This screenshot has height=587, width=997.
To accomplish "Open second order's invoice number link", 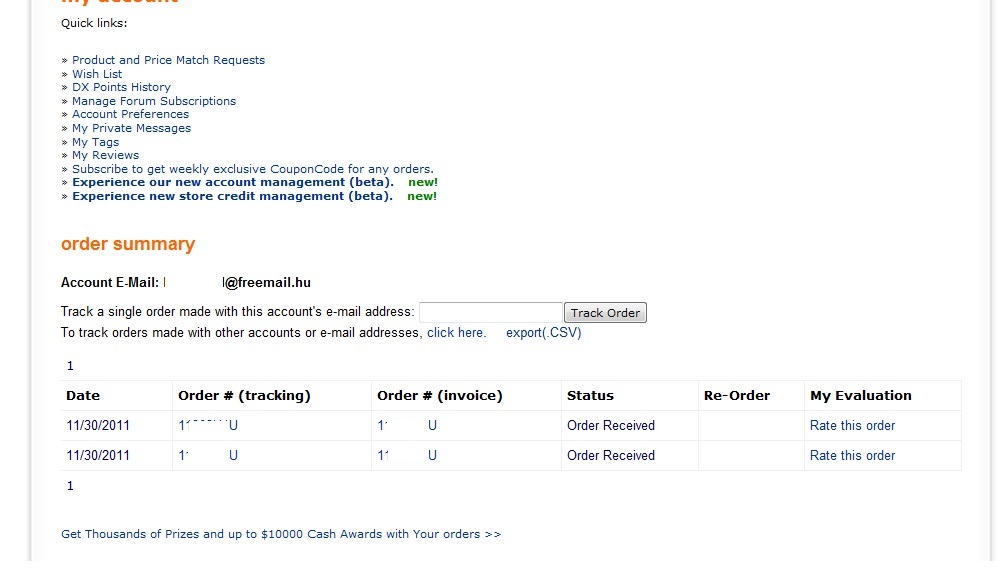I will 407,455.
